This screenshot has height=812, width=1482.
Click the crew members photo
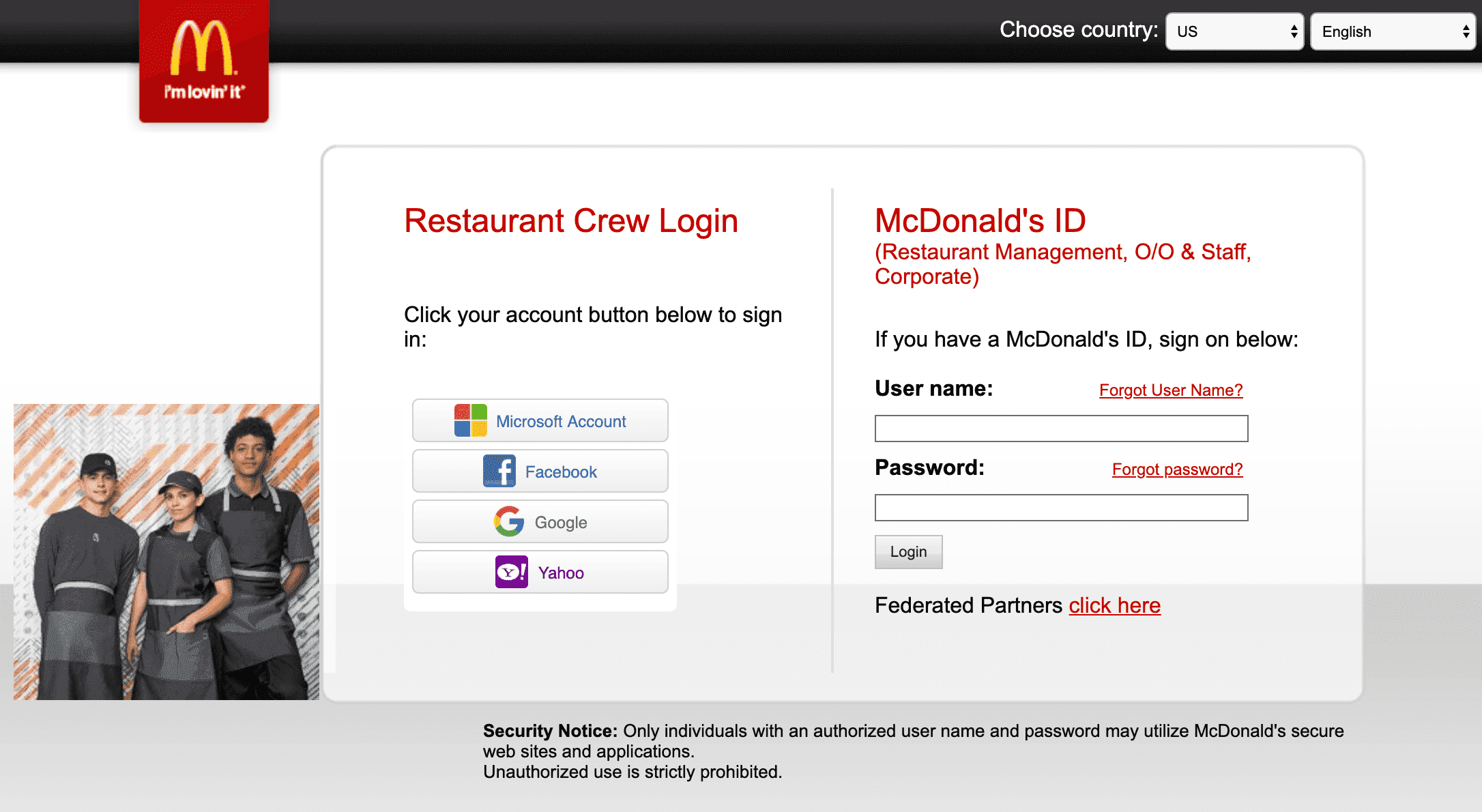[x=166, y=551]
